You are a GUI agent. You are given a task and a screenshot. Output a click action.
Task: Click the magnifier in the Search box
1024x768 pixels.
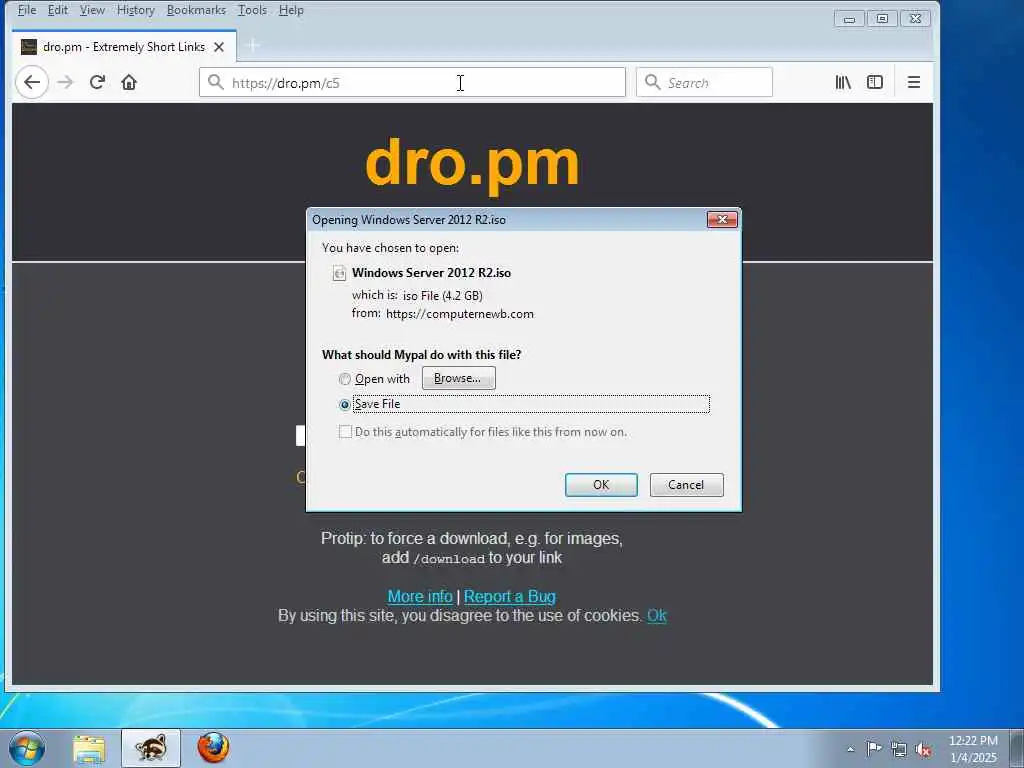[x=652, y=82]
